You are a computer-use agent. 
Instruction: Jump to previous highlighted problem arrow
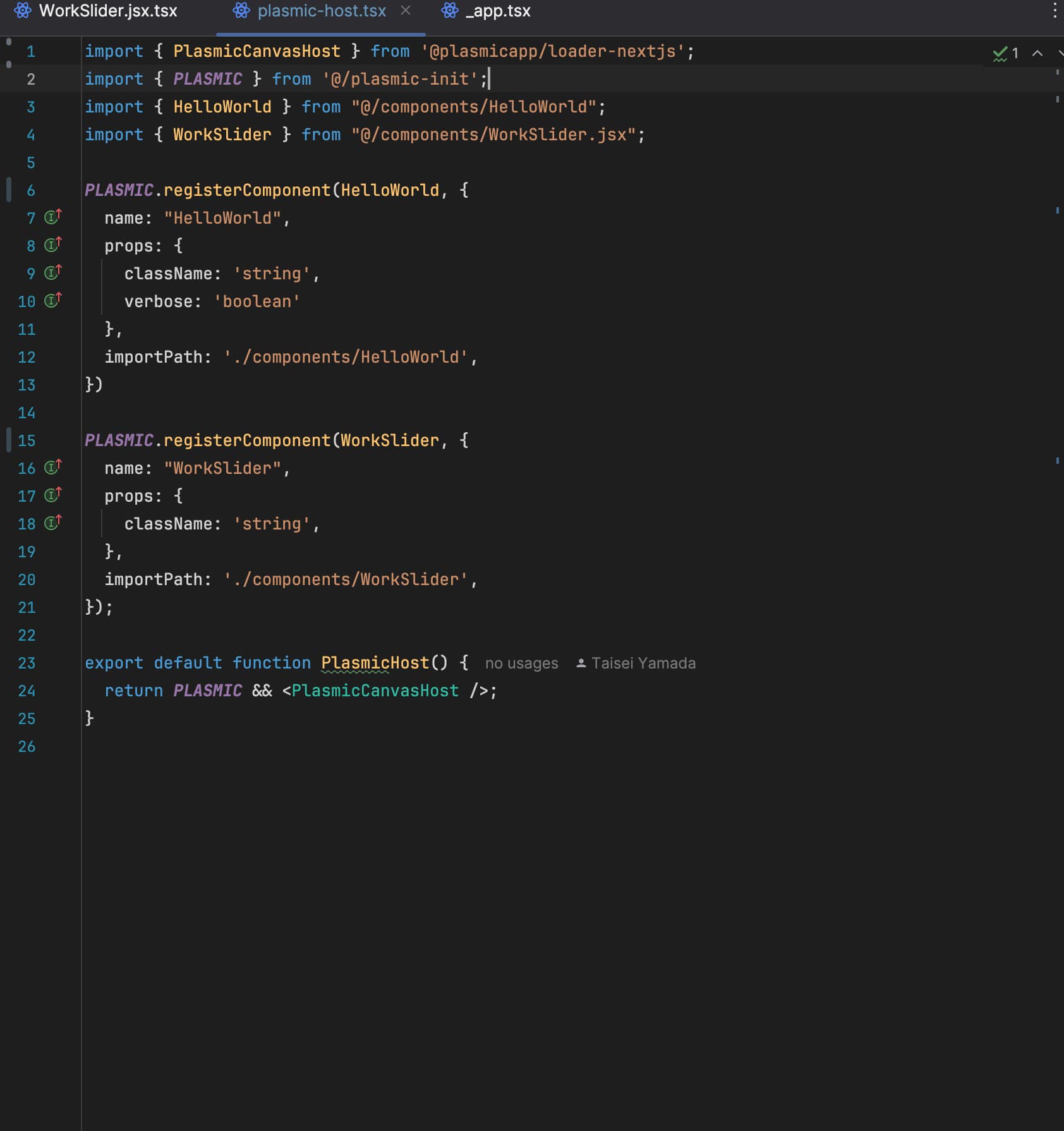(x=1037, y=54)
